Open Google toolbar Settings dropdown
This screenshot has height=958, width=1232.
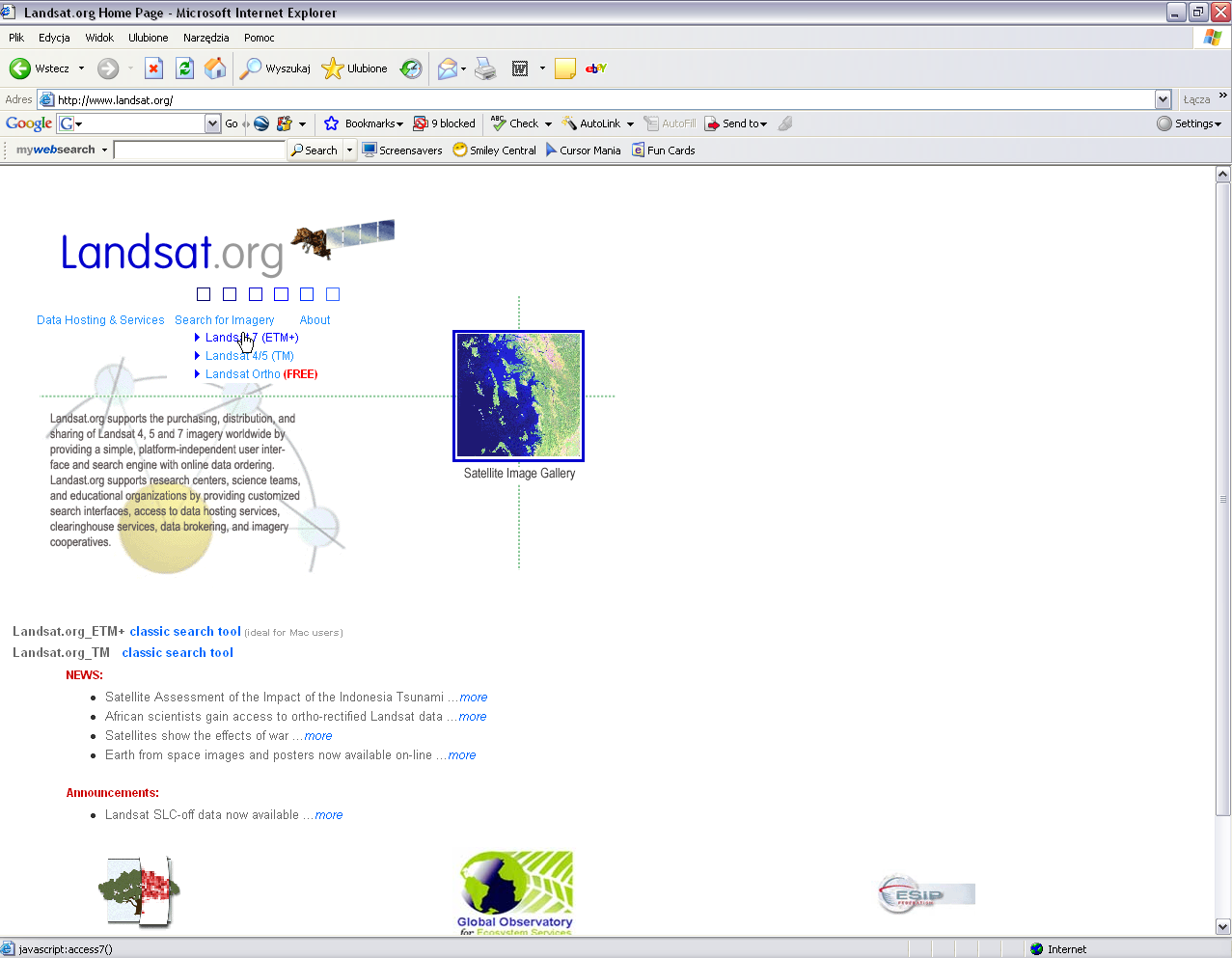(x=1190, y=123)
